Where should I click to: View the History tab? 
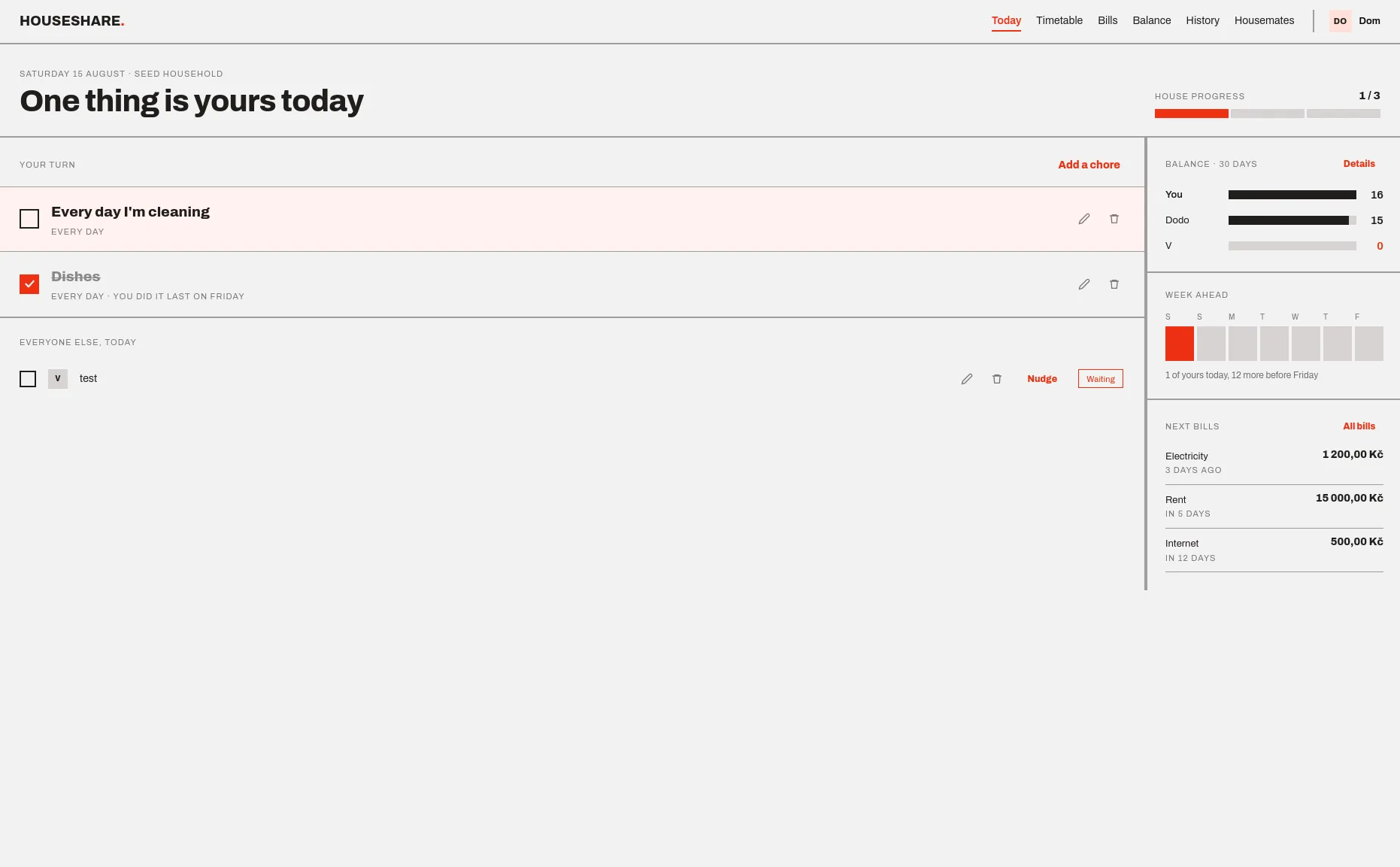(1202, 21)
